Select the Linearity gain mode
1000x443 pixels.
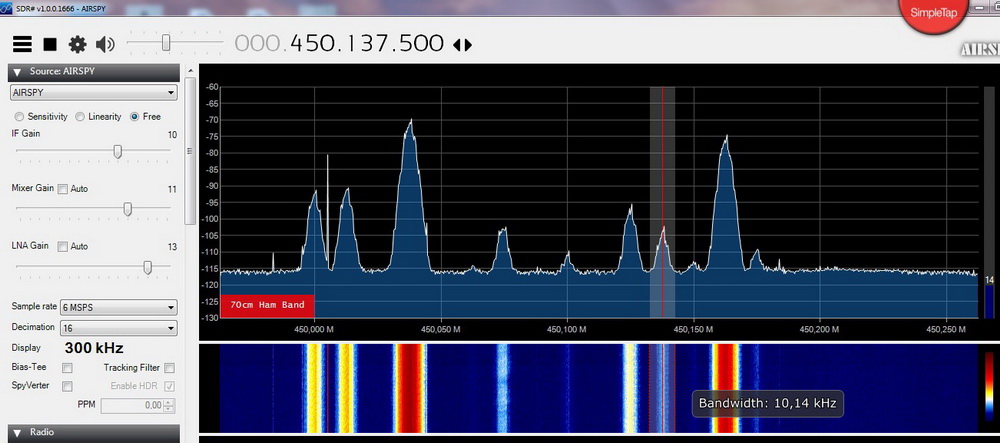(80, 117)
